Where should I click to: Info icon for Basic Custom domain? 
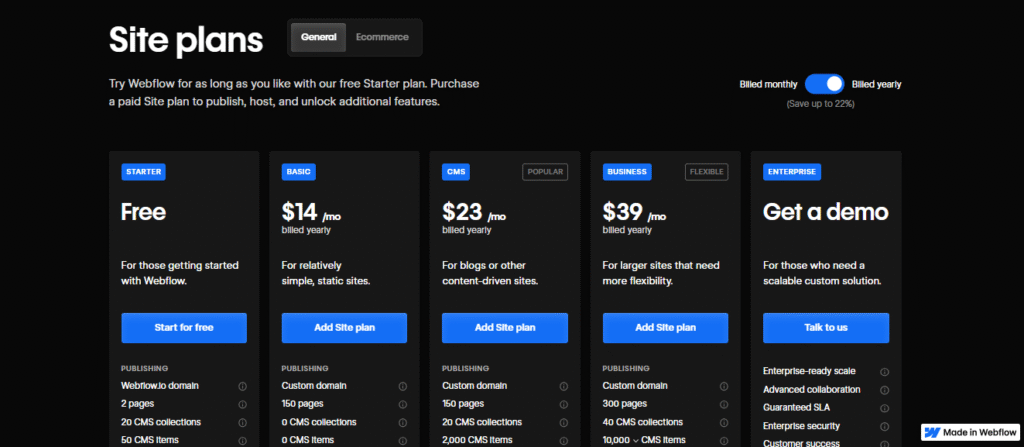pos(402,386)
